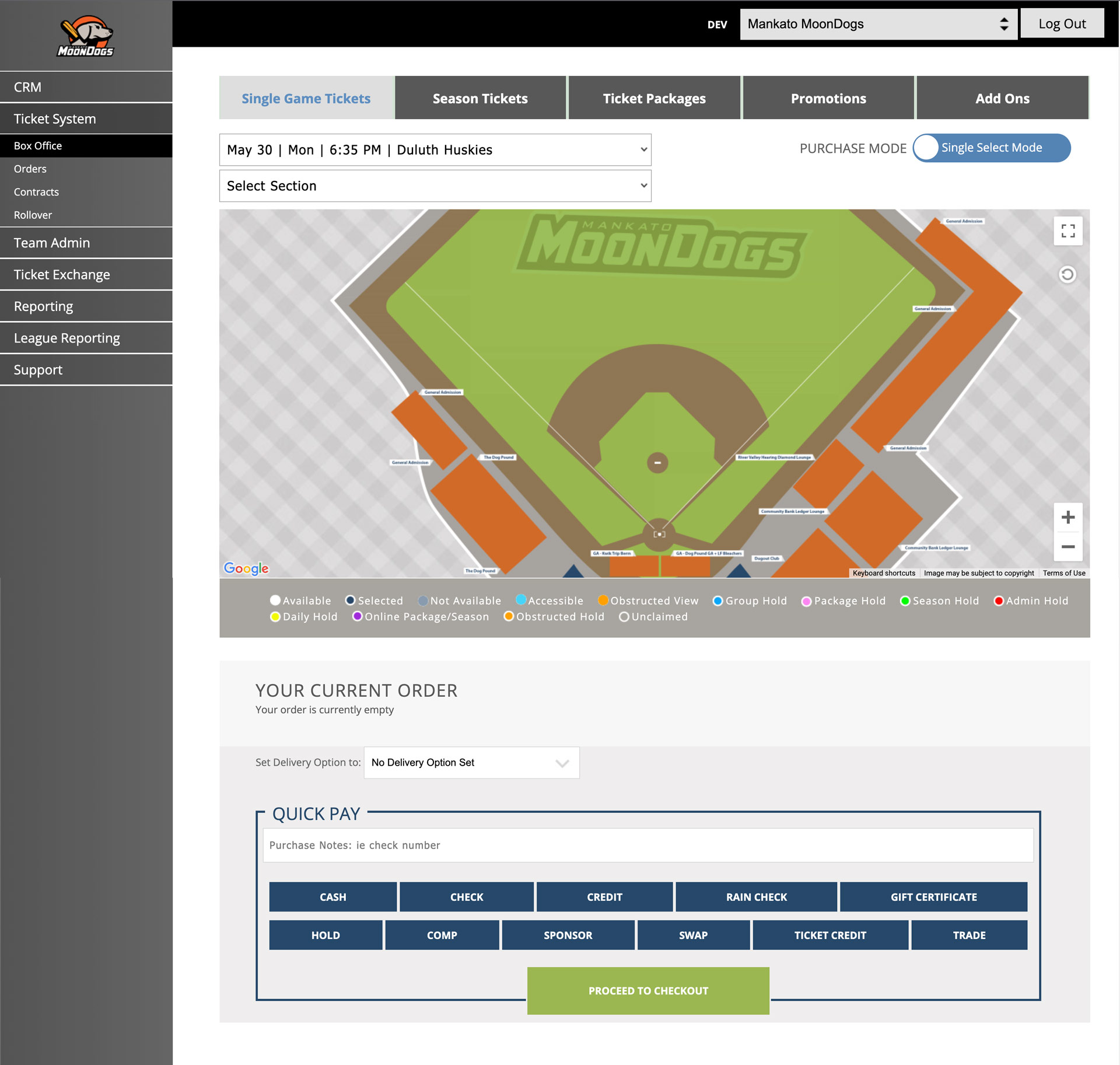
Task: Open map Terms of Use link
Action: click(x=1064, y=573)
